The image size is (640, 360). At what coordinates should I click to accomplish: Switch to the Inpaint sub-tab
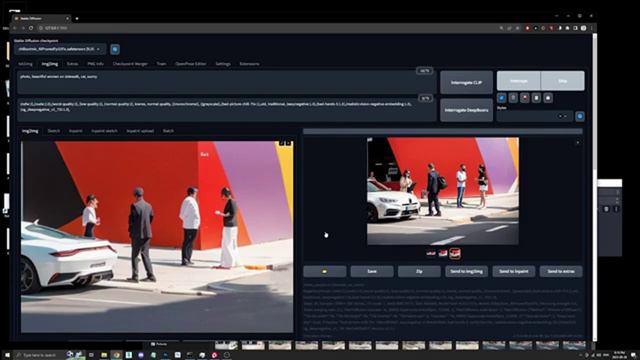point(76,131)
